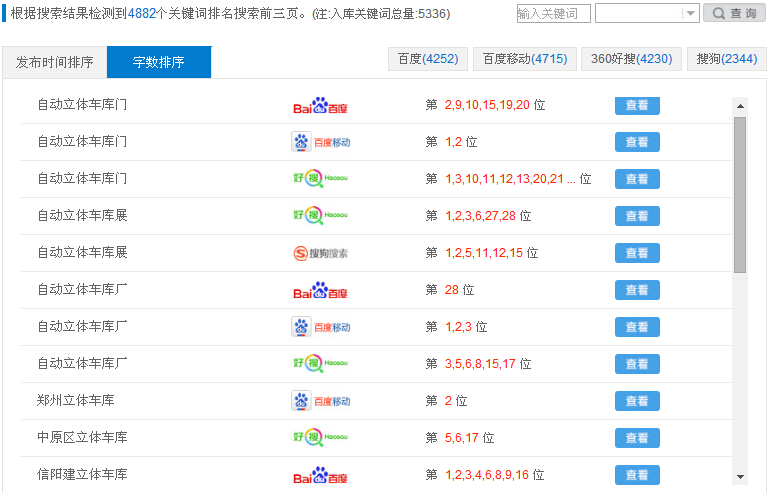Click Baidu logo in 信阳建立体车库 row
The image size is (768, 493).
pos(320,475)
